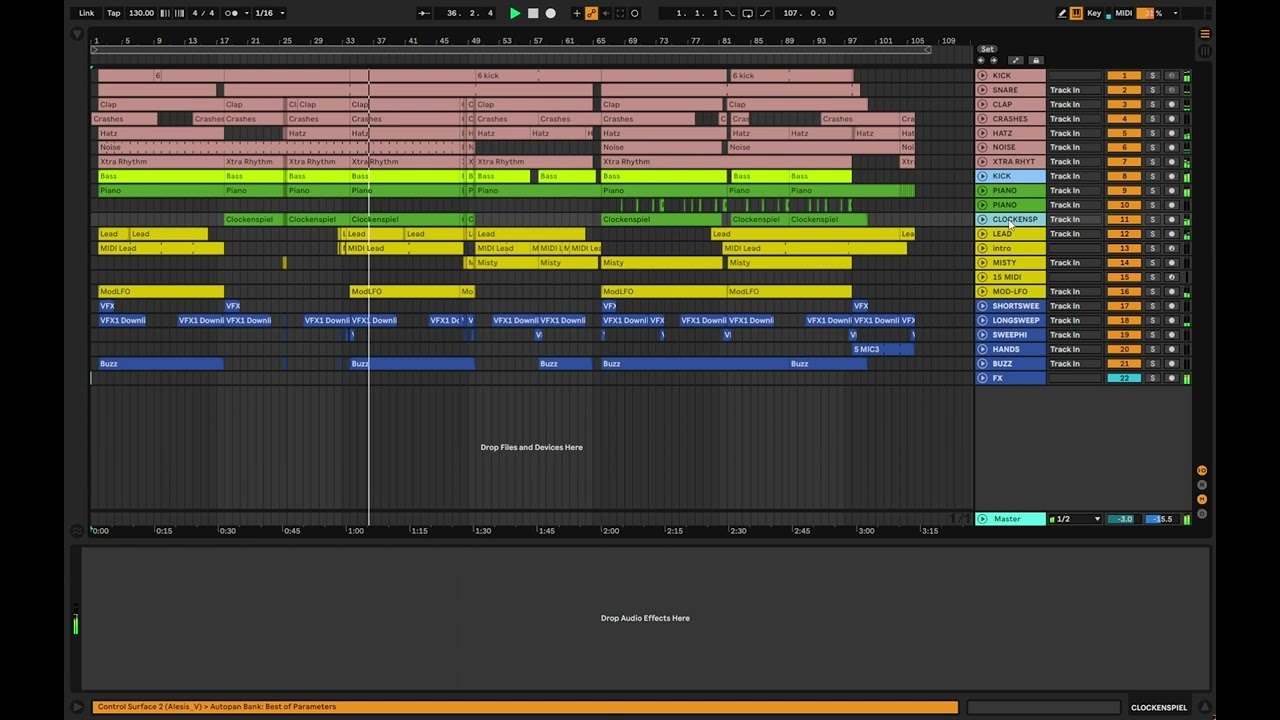The height and width of the screenshot is (720, 1280).
Task: Launch the KICK track's pink play icon
Action: pos(982,76)
